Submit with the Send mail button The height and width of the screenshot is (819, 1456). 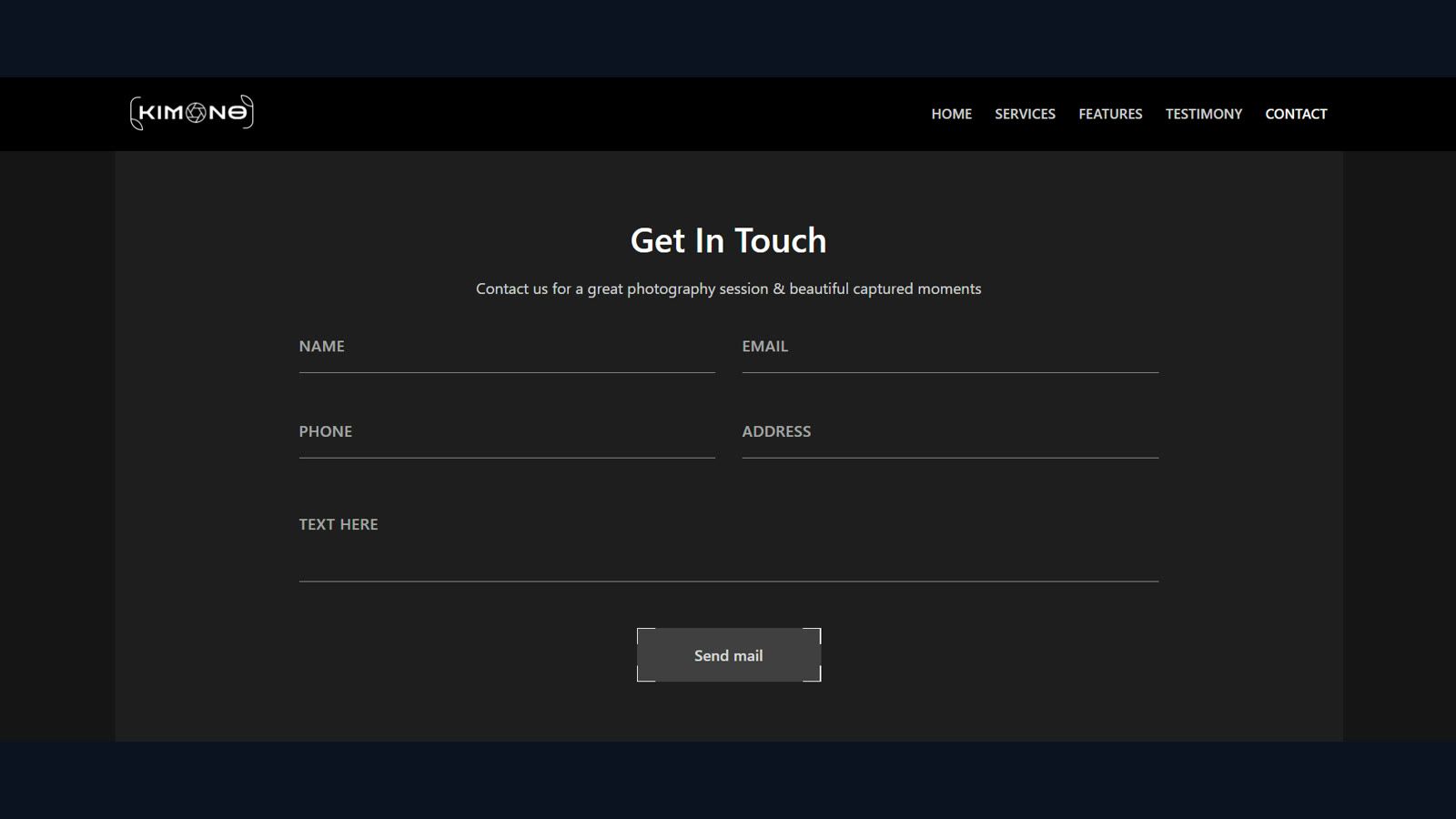pos(729,655)
